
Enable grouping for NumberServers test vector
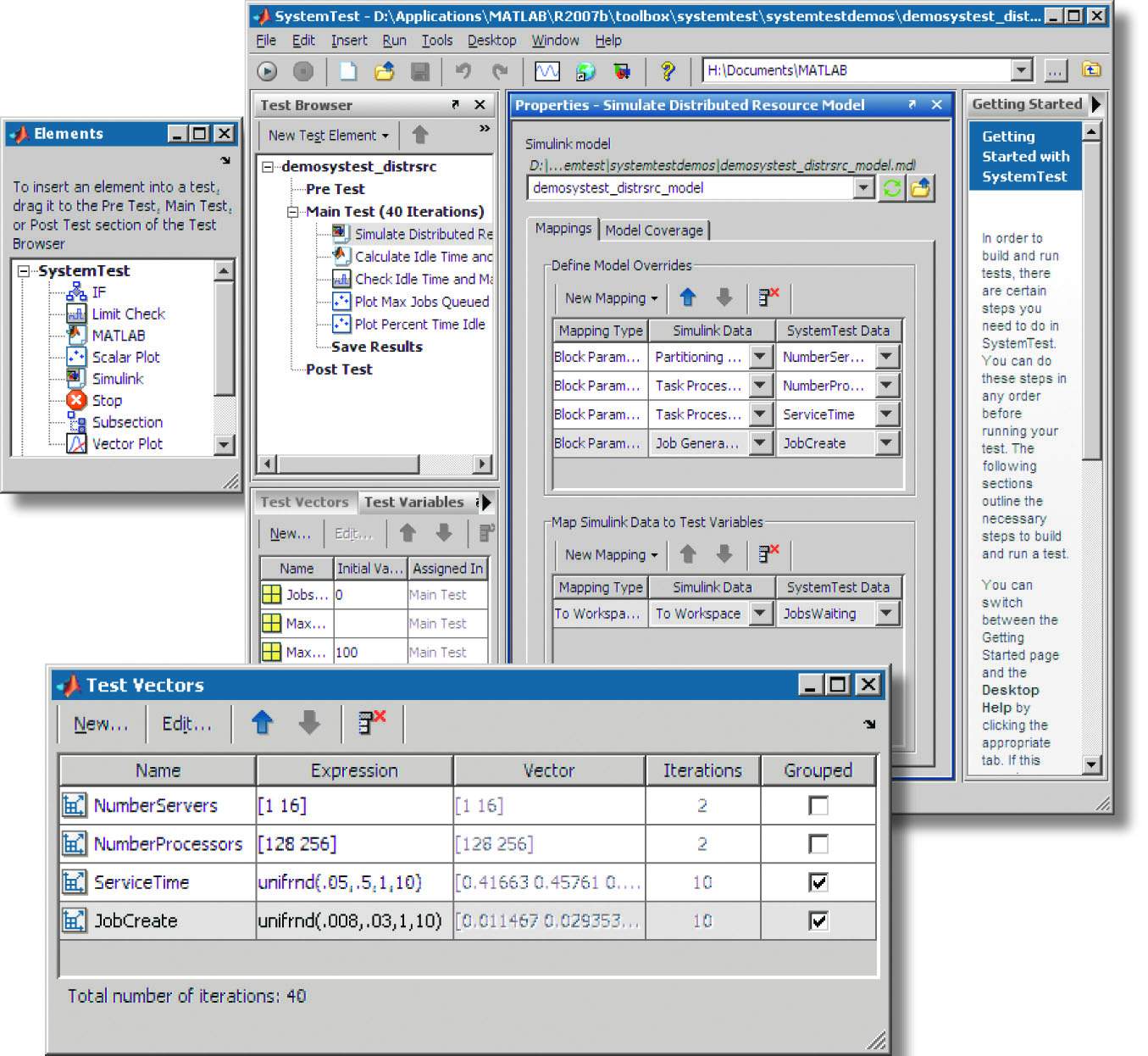pyautogui.click(x=818, y=805)
